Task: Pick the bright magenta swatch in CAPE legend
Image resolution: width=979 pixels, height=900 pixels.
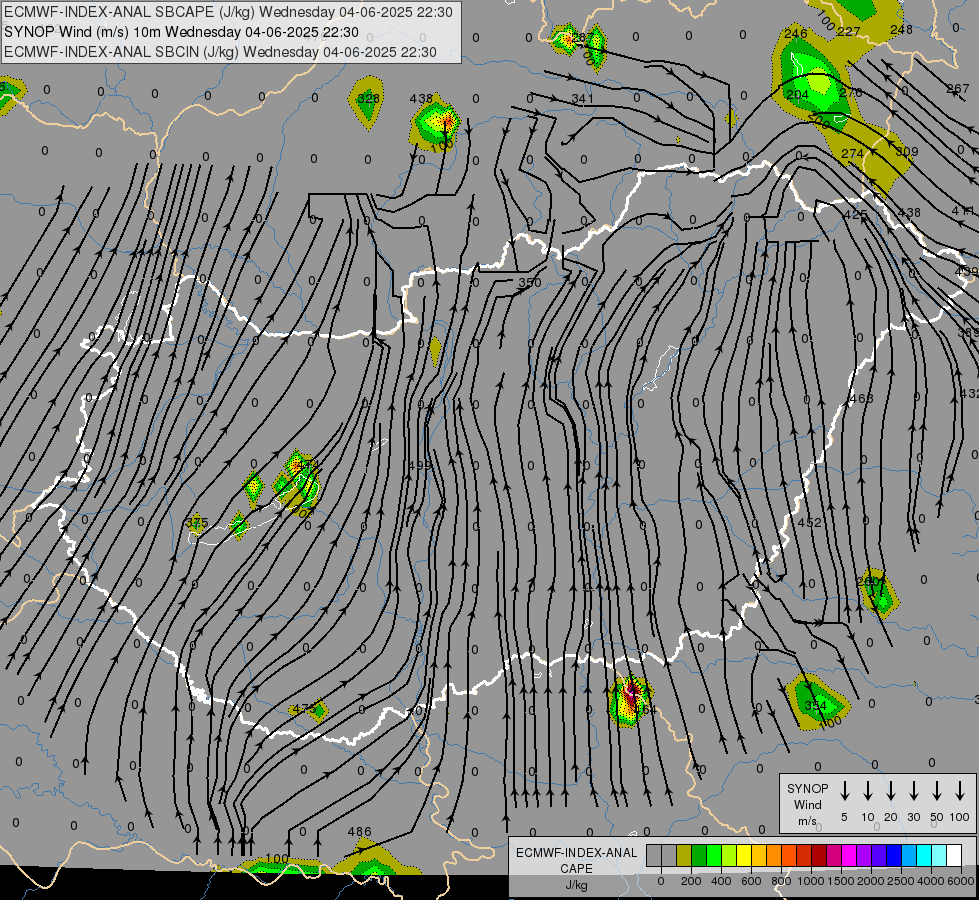Action: (849, 856)
